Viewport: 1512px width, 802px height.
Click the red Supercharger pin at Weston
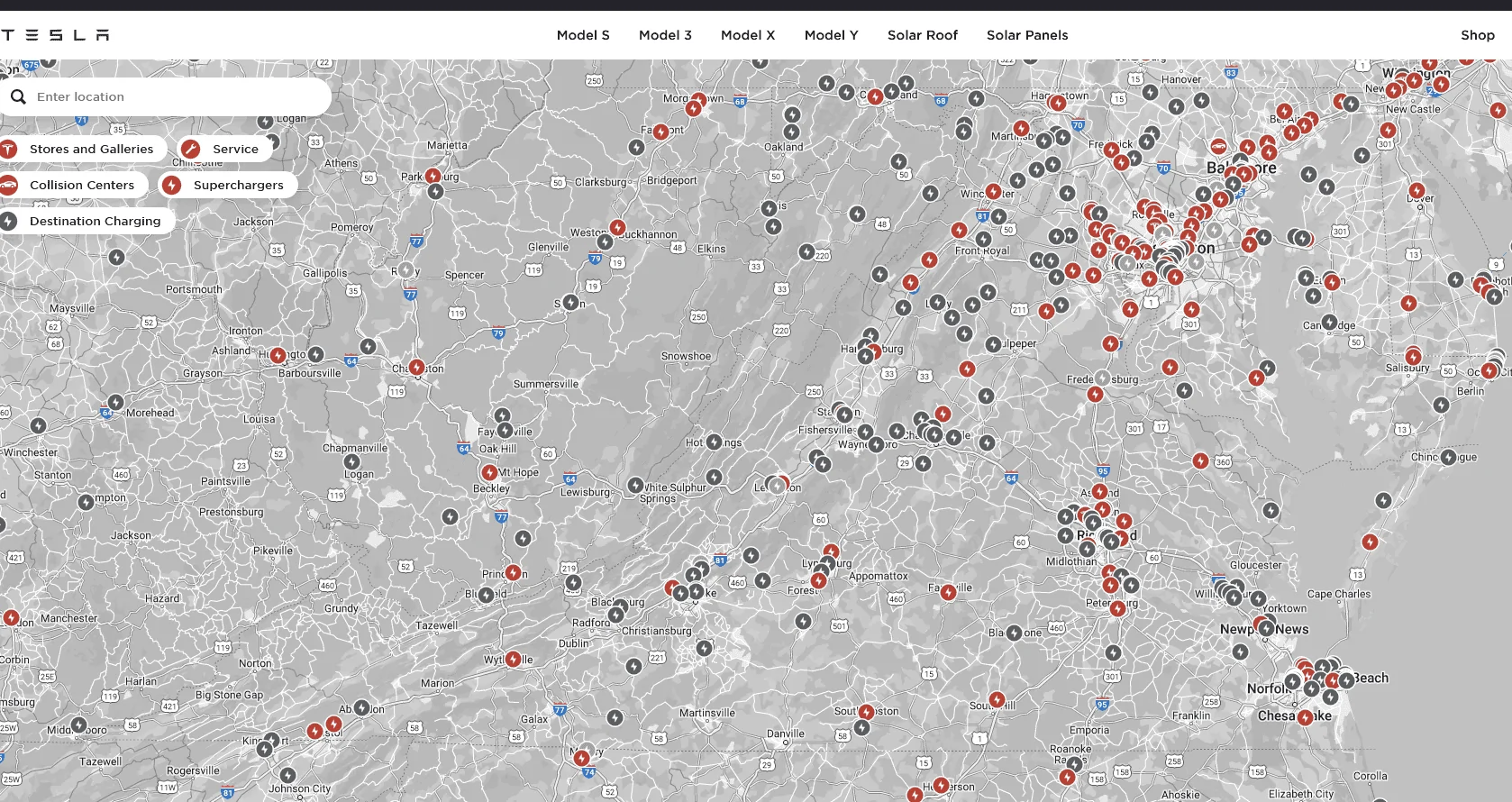pyautogui.click(x=617, y=227)
